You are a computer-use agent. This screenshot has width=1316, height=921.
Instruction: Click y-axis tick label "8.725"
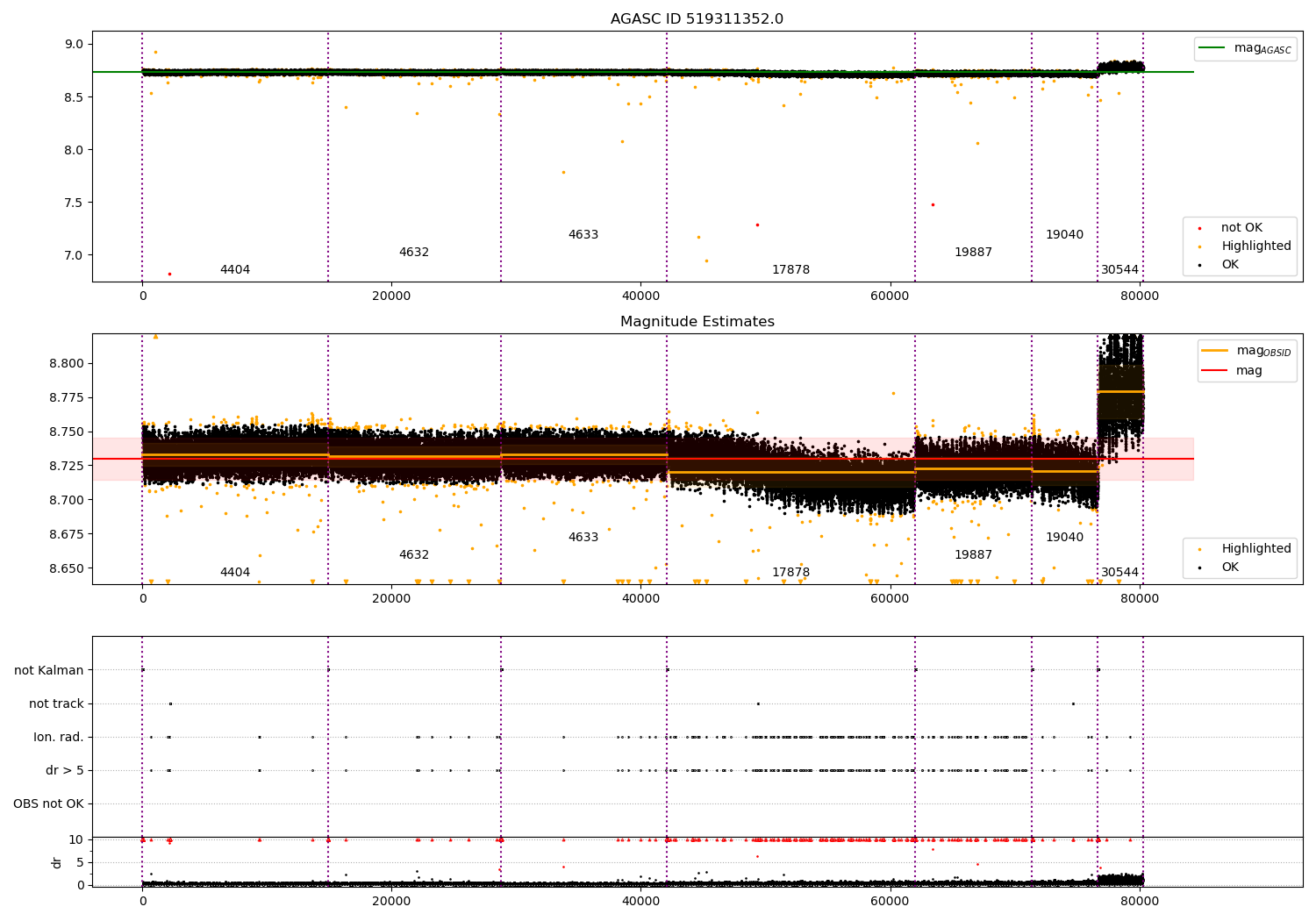67,466
